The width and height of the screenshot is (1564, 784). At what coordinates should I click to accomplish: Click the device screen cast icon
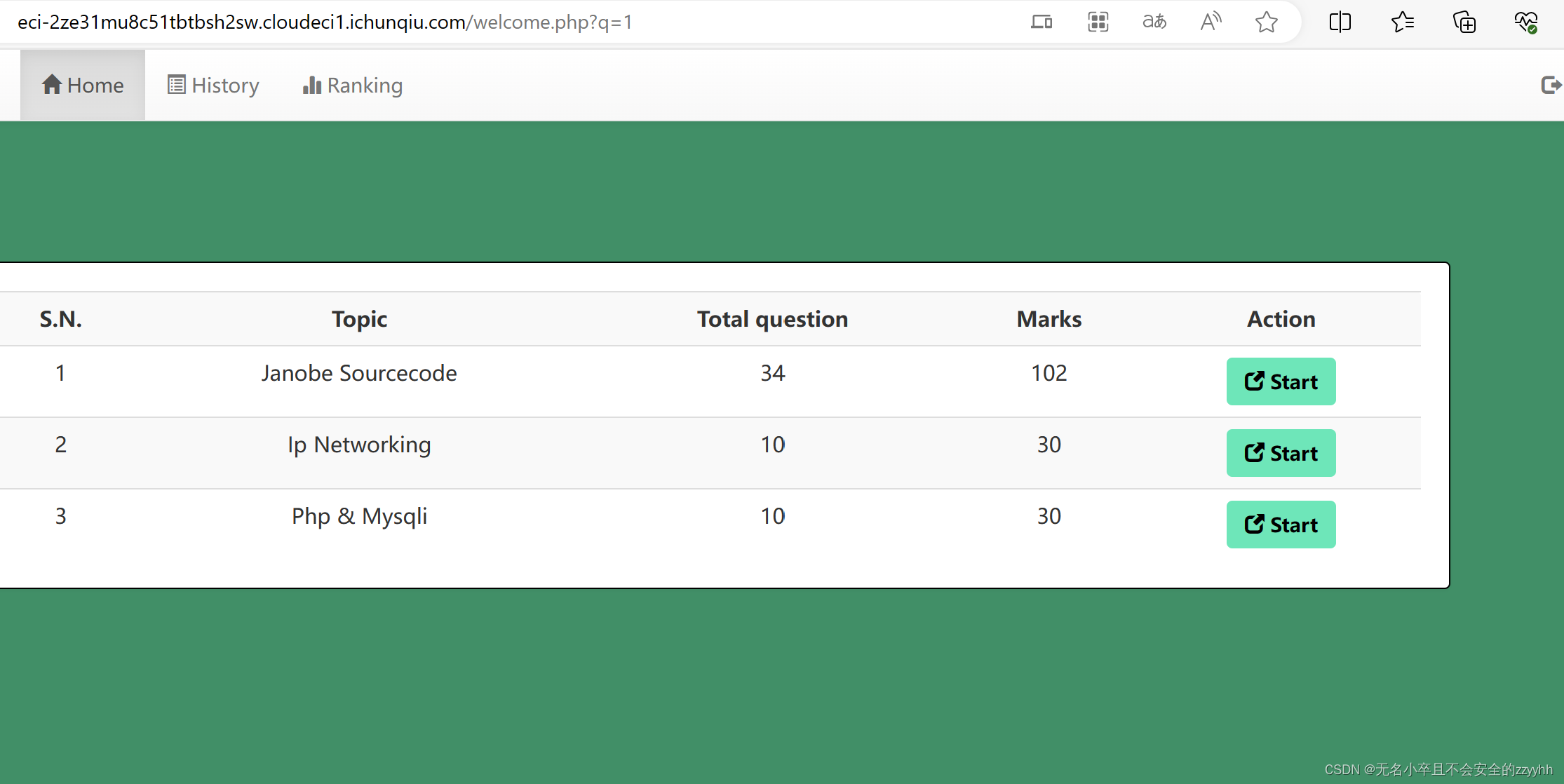(1041, 22)
